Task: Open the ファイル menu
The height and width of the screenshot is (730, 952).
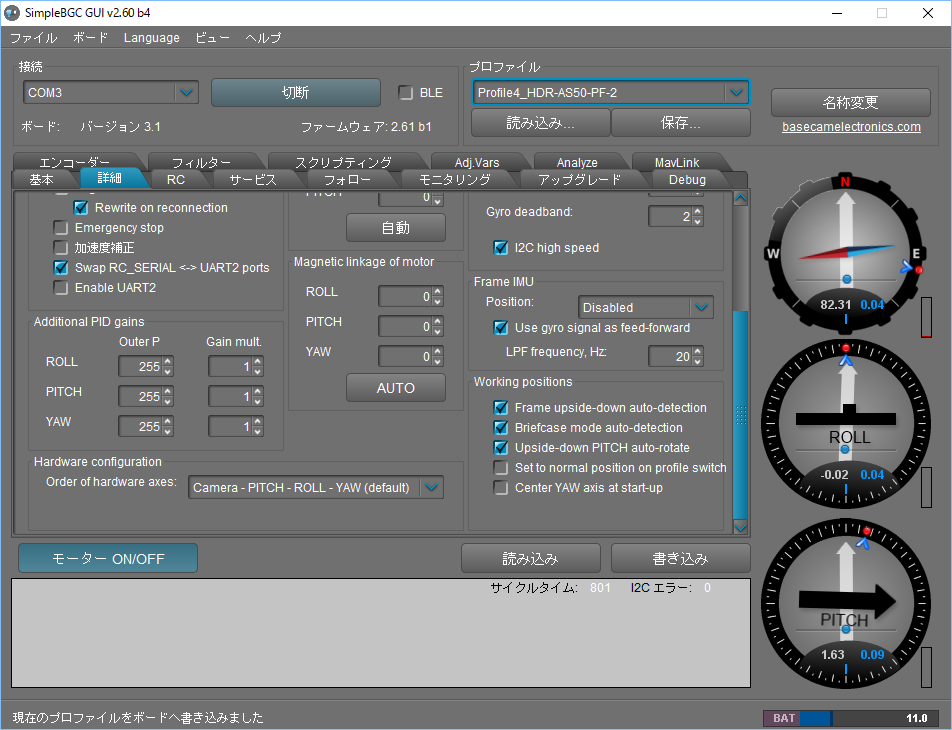Action: 33,38
